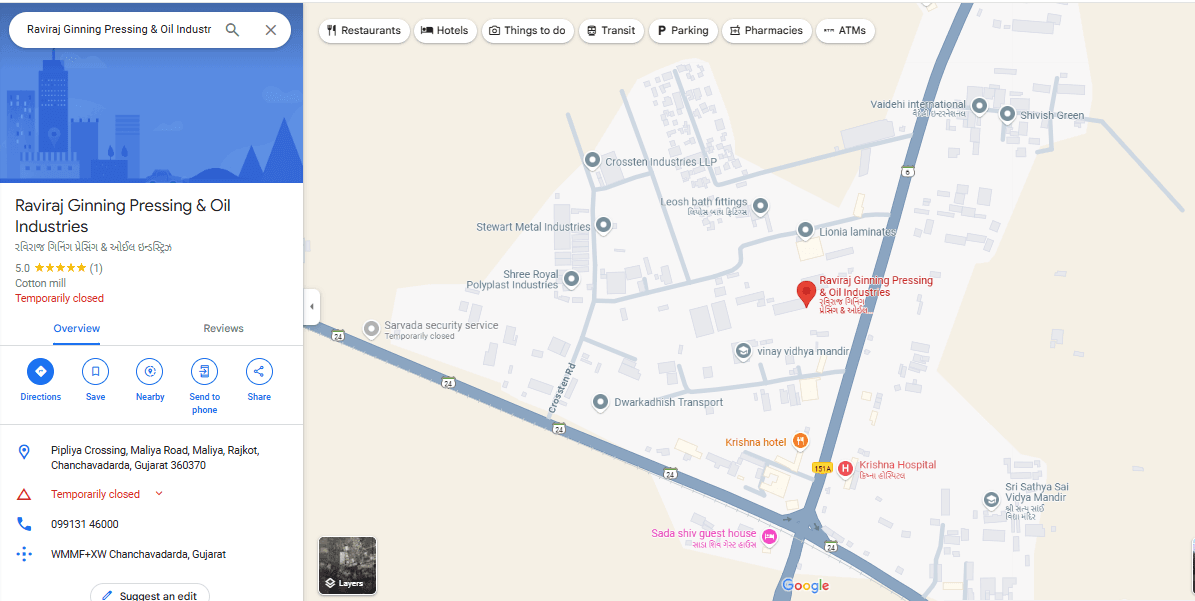Click the Krishna Hospital pin
The width and height of the screenshot is (1195, 601).
pos(845,468)
